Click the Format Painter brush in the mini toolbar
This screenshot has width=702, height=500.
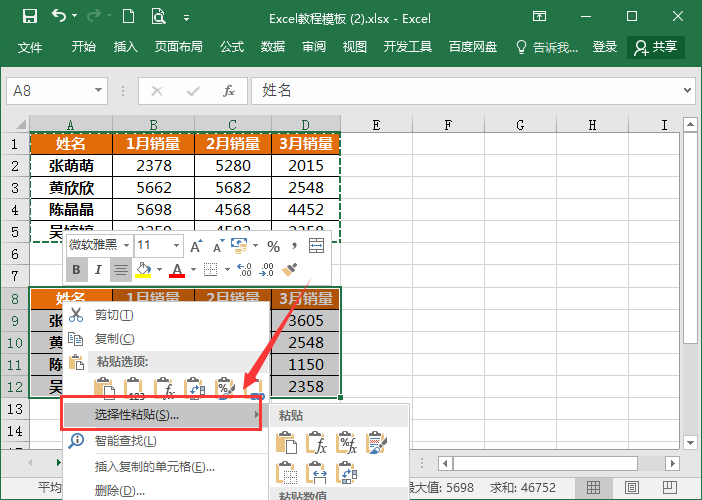click(x=290, y=269)
